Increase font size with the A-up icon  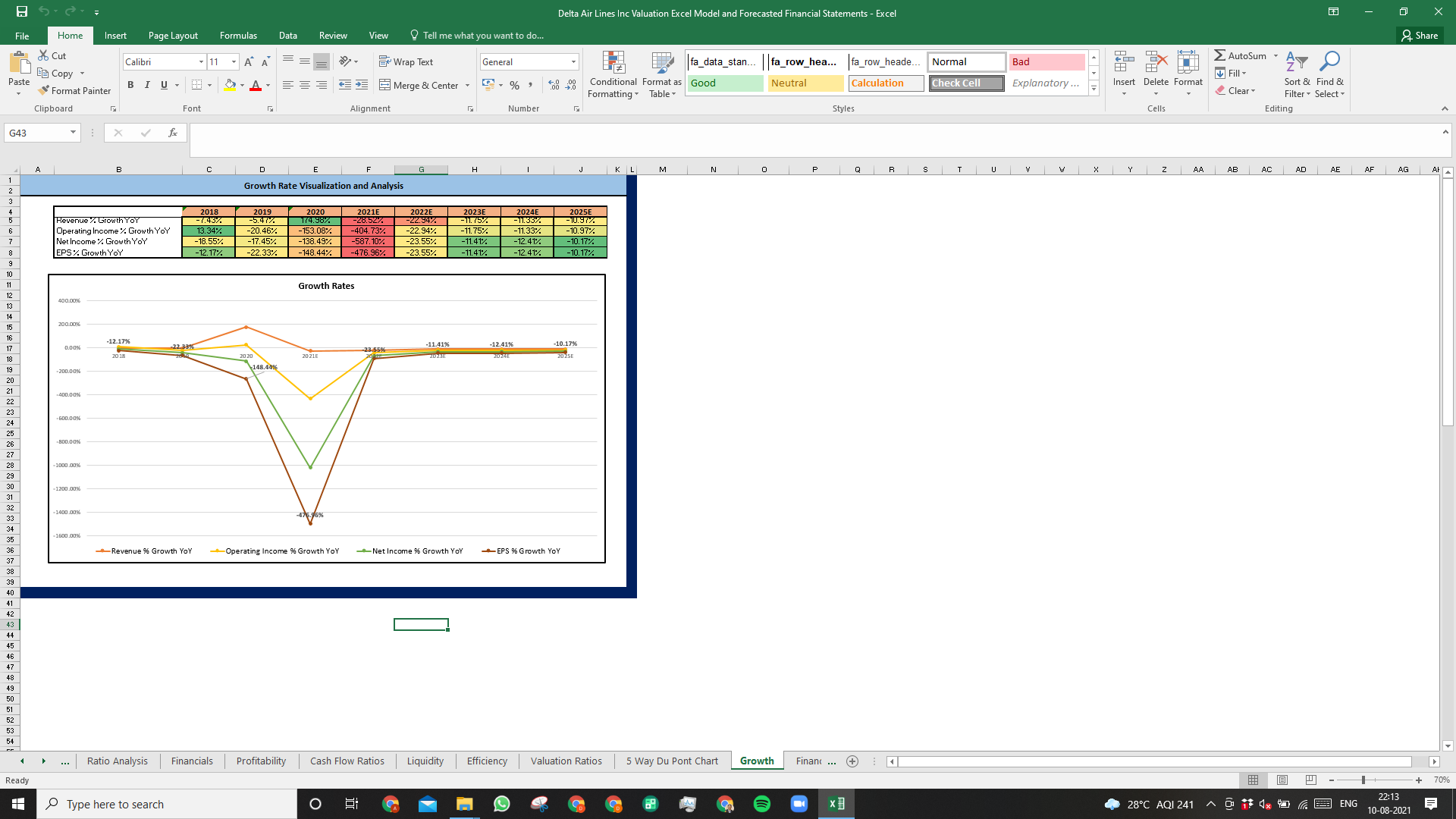[249, 62]
